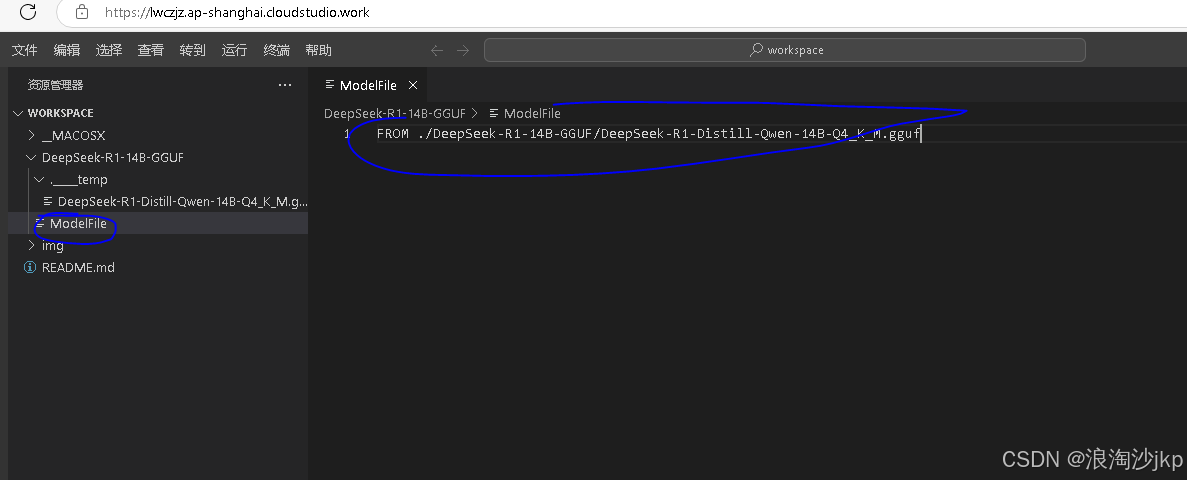Open explorer more actions ellipsis
Image resolution: width=1187 pixels, height=480 pixels.
coord(285,85)
